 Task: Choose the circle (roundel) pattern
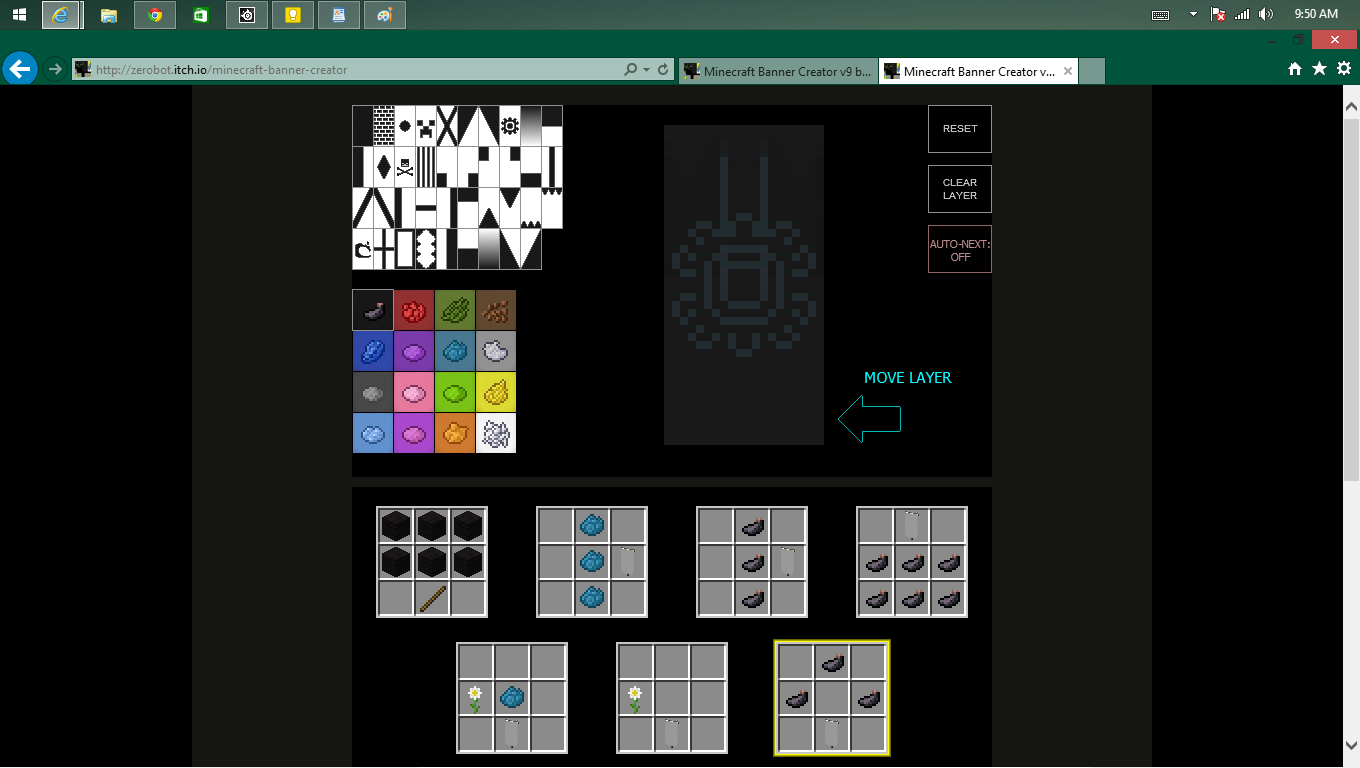coord(405,126)
